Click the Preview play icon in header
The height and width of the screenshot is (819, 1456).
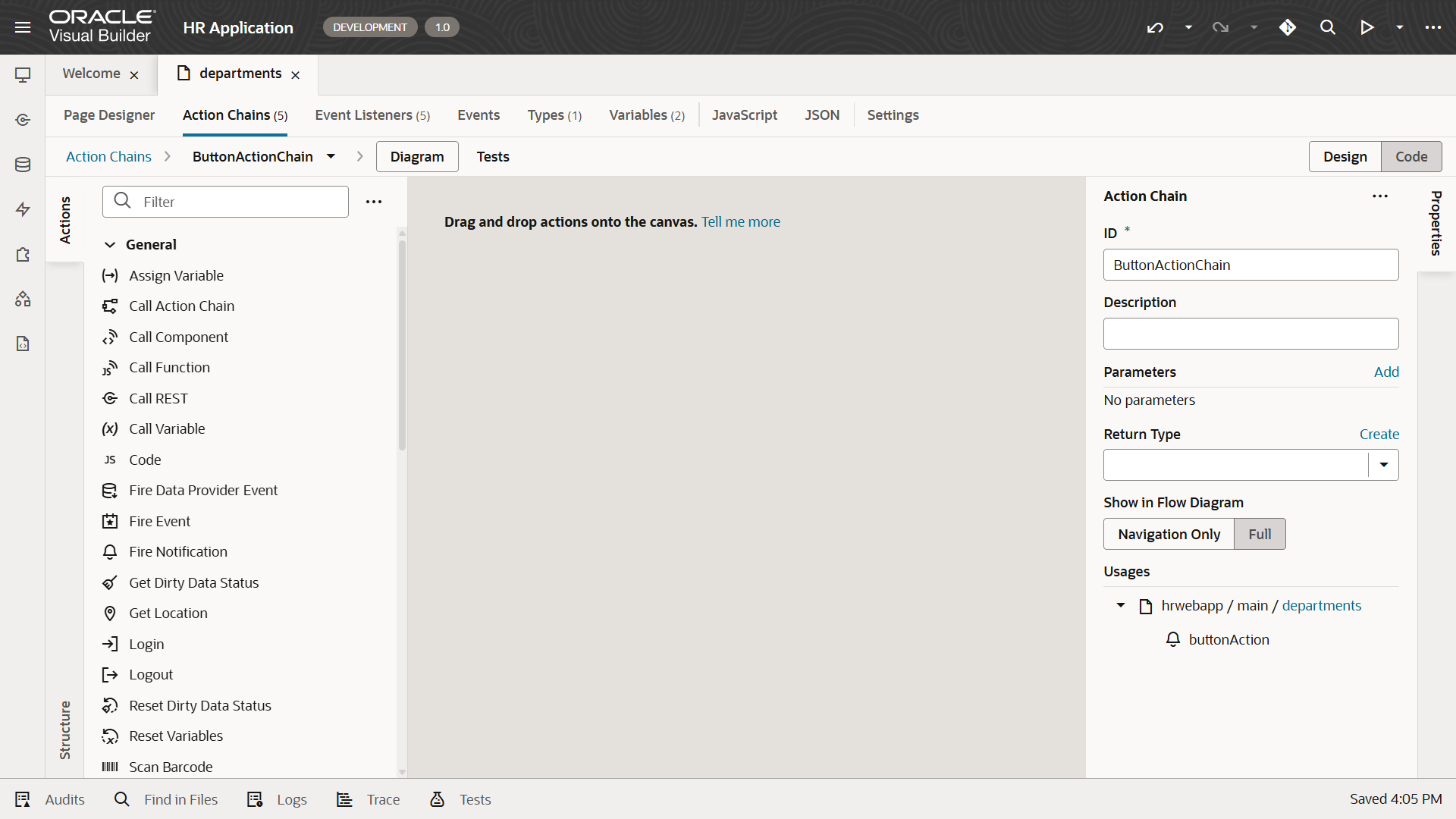click(1367, 27)
